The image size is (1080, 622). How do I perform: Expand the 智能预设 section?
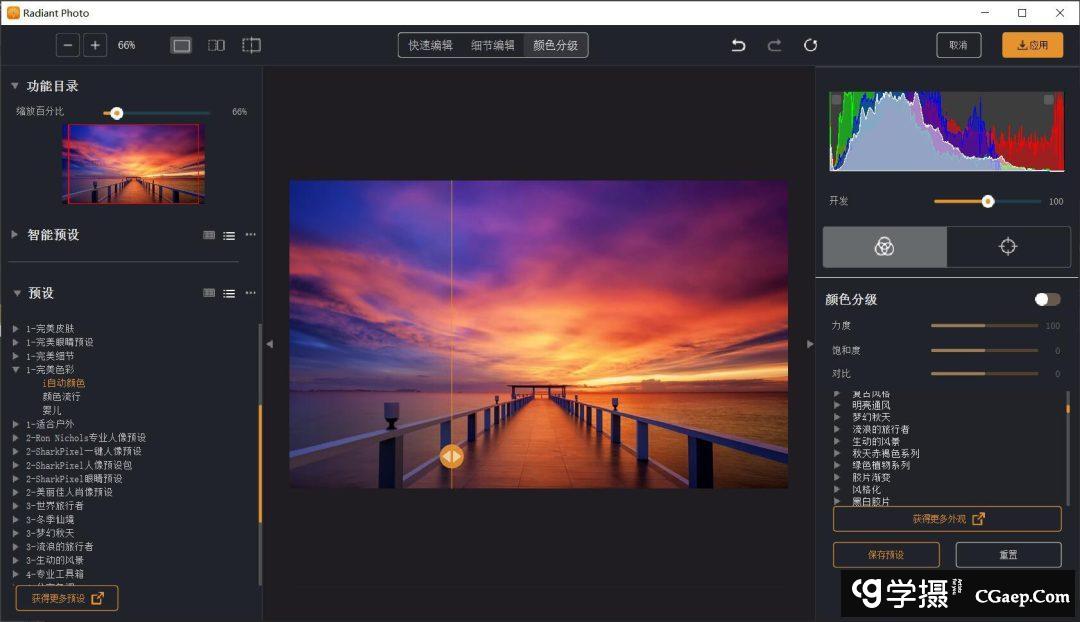15,235
